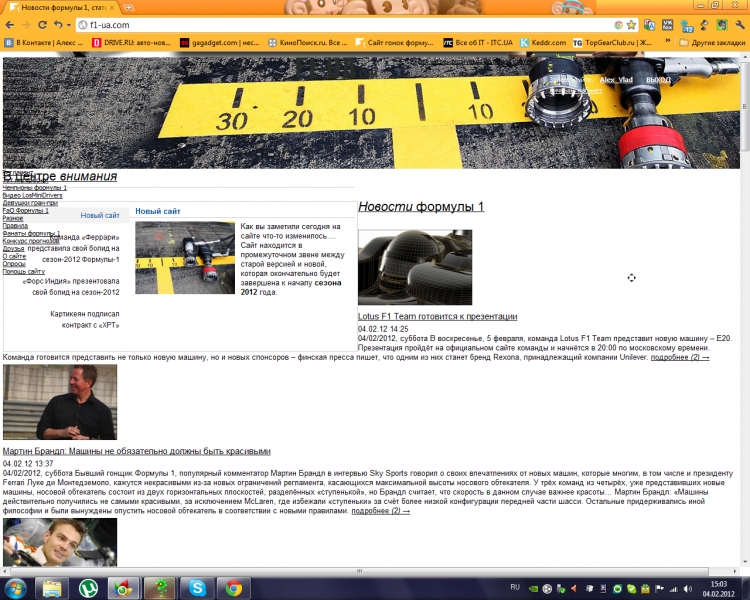Open Lotus F1 Team готовится к презентации

(x=437, y=316)
